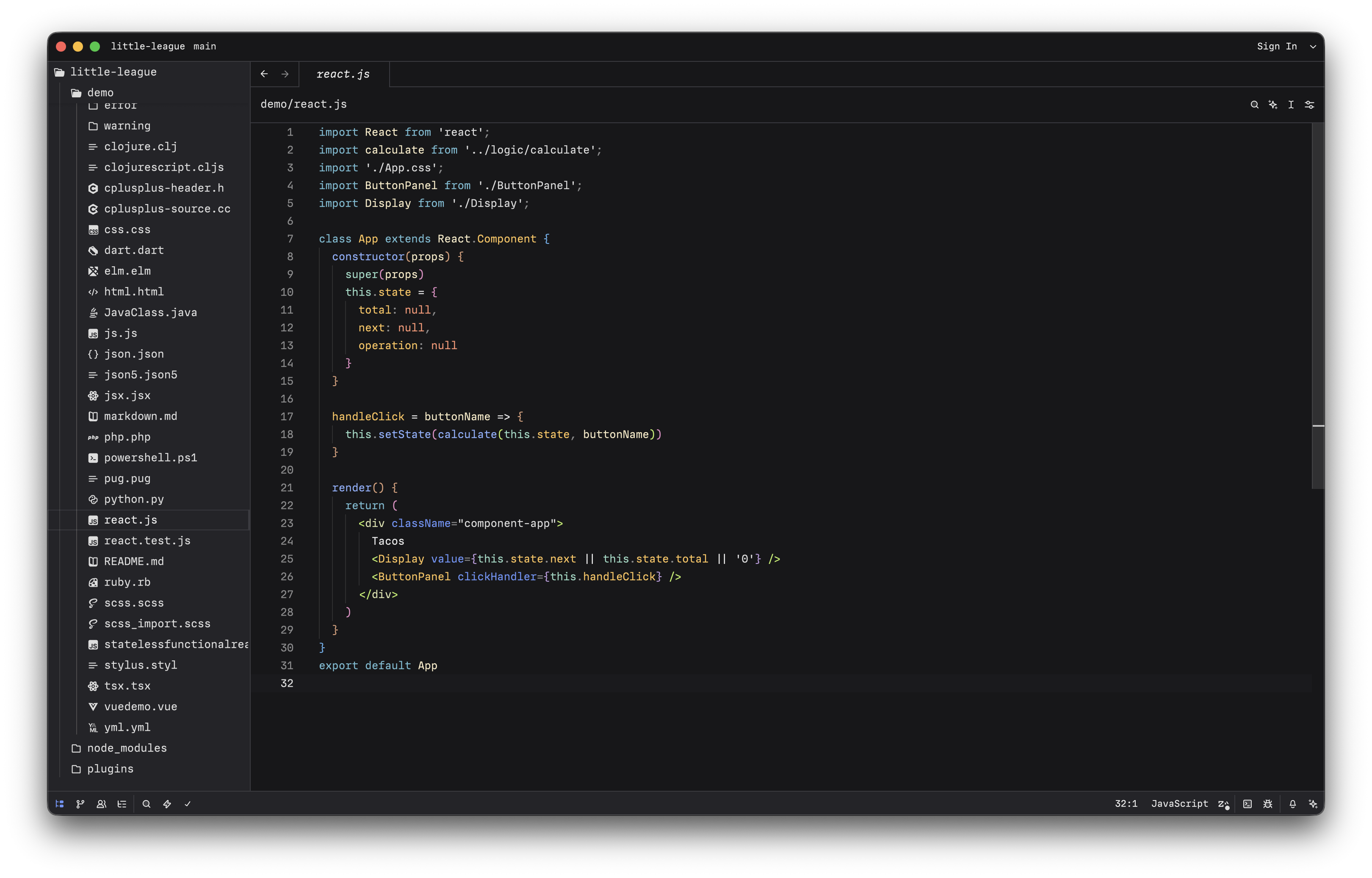The image size is (1372, 878).
Task: Open python.py in the file tree
Action: (x=149, y=499)
